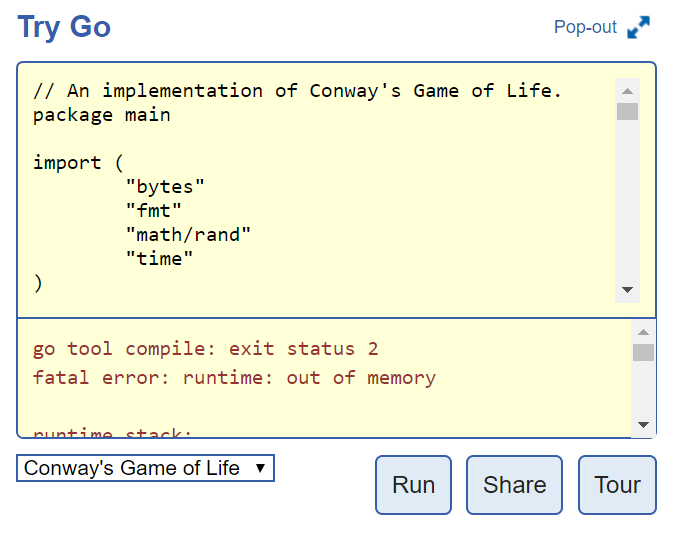
Task: Click the code editor scroll down arrow
Action: pyautogui.click(x=628, y=290)
